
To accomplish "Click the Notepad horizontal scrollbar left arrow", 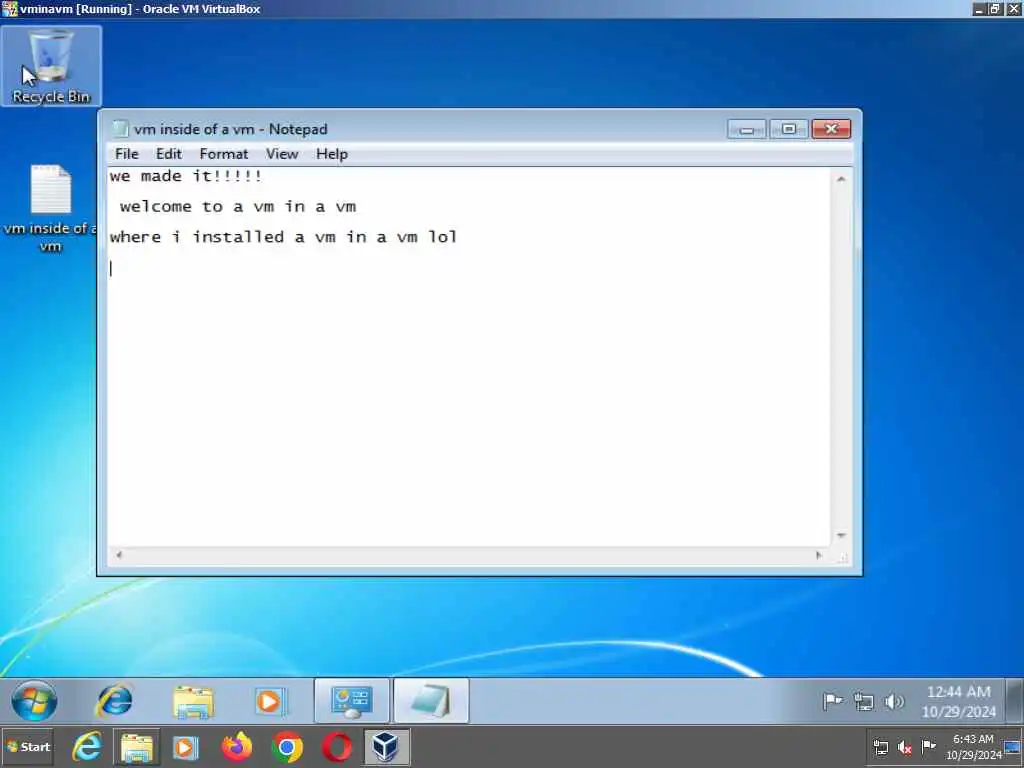I will [x=119, y=555].
